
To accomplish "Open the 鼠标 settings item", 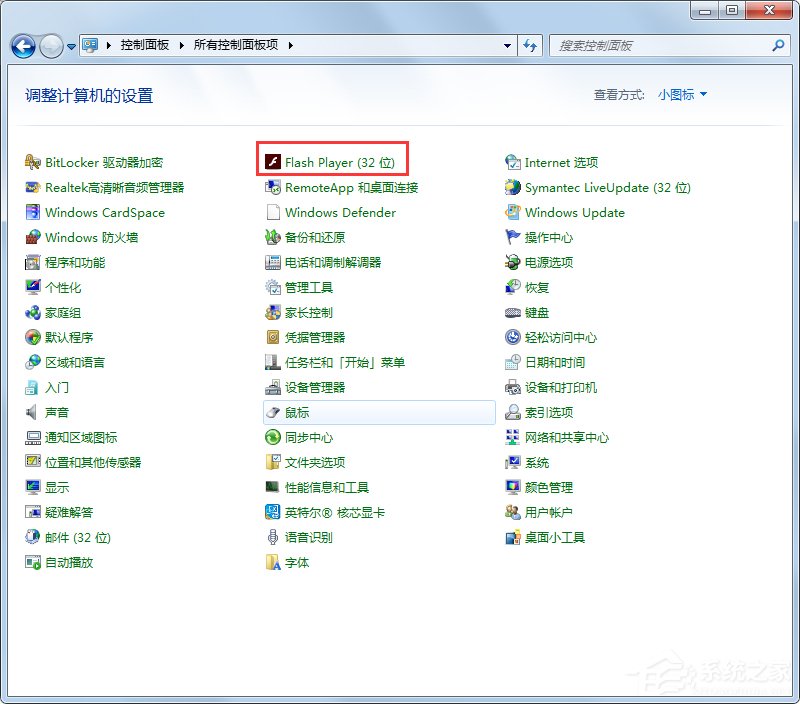I will 296,412.
